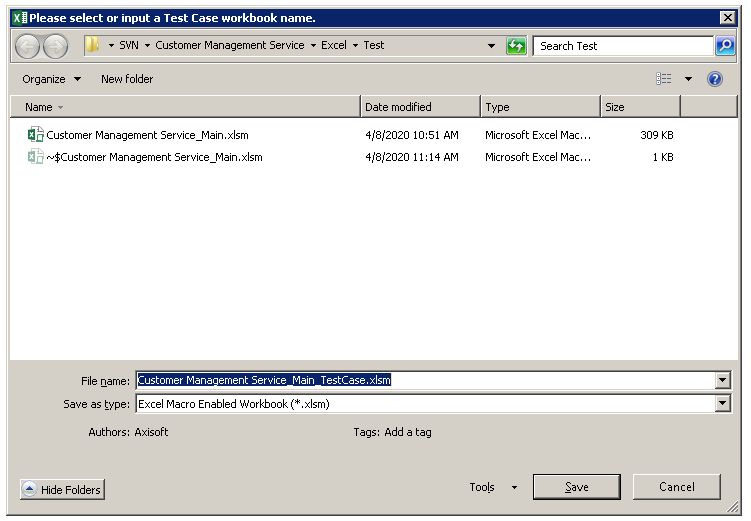This screenshot has width=751, height=521.
Task: Select the ~$Customer Management Service_Main.xlsm temp file
Action: 154,157
